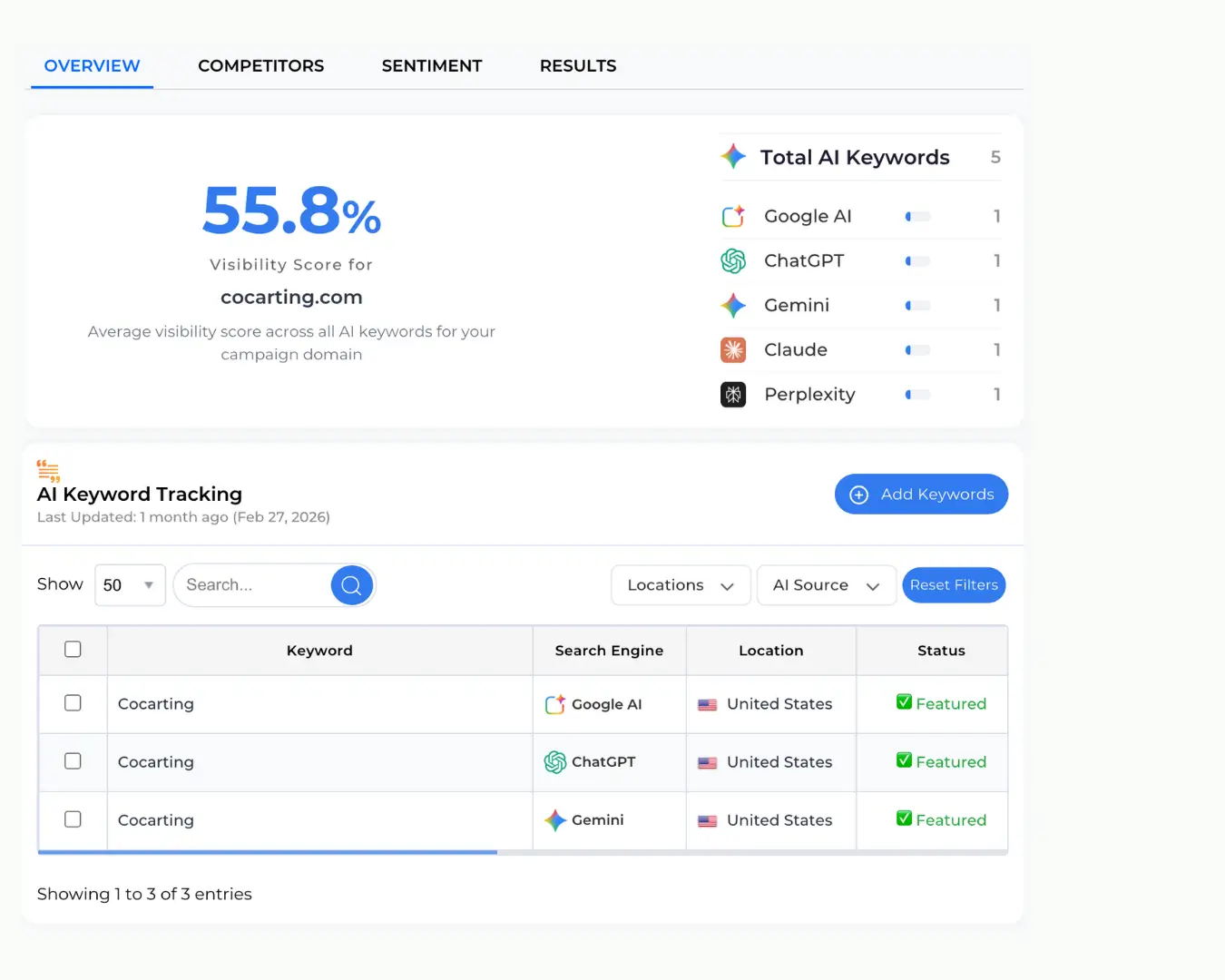Click the Claude icon in the keywords panel
Image resolution: width=1225 pixels, height=980 pixels.
click(732, 350)
